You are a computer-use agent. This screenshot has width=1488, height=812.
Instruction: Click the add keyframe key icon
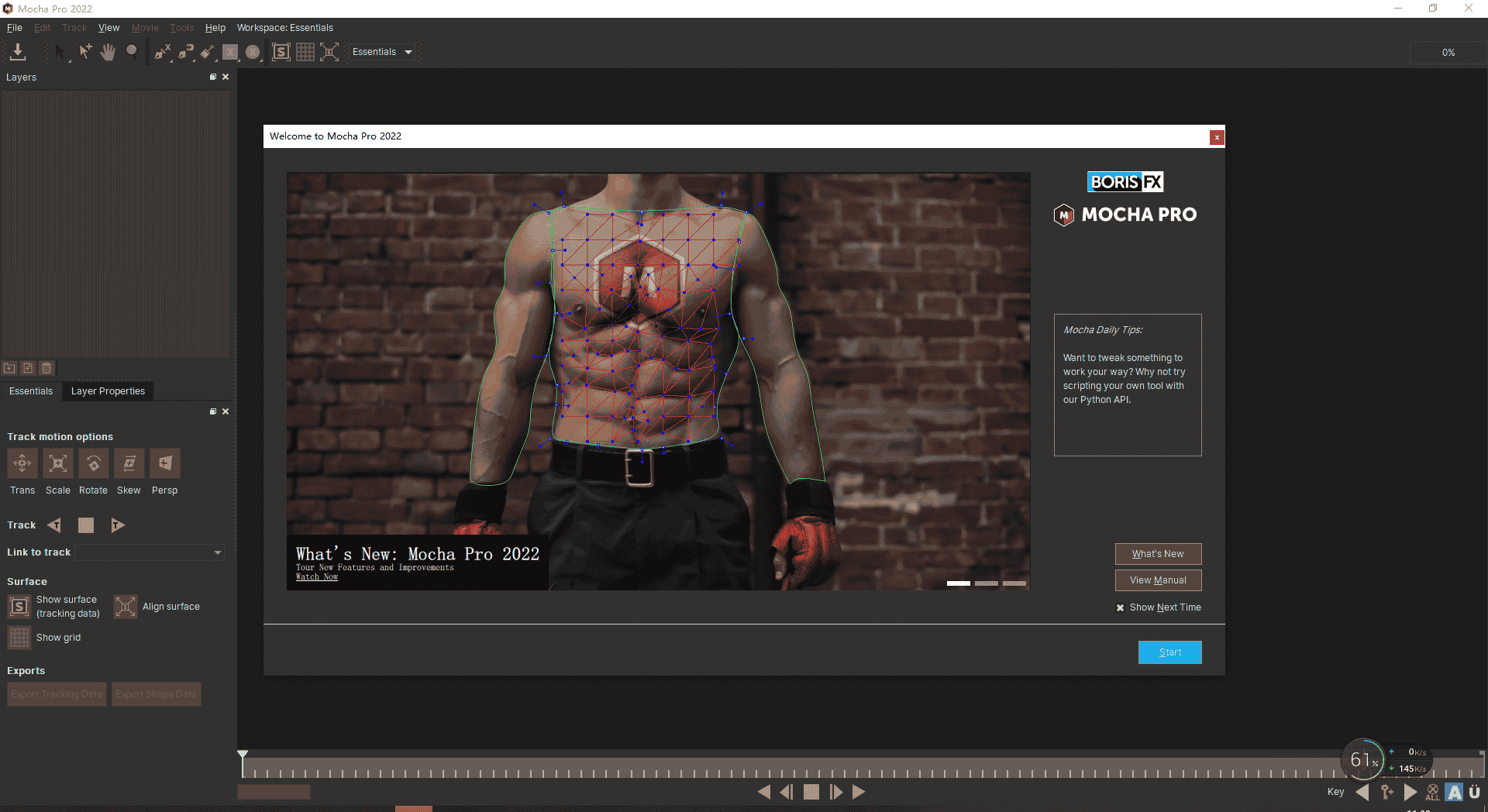[1386, 792]
